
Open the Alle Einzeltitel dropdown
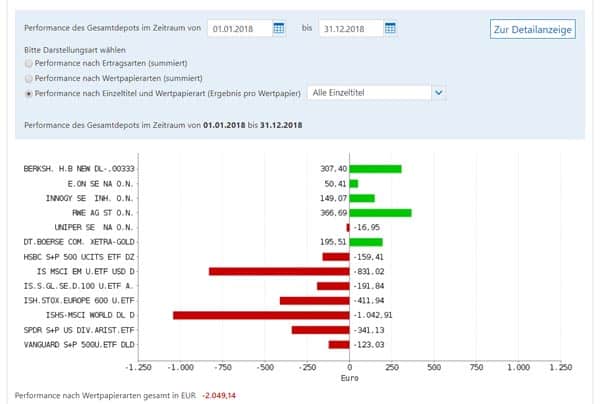(376, 93)
